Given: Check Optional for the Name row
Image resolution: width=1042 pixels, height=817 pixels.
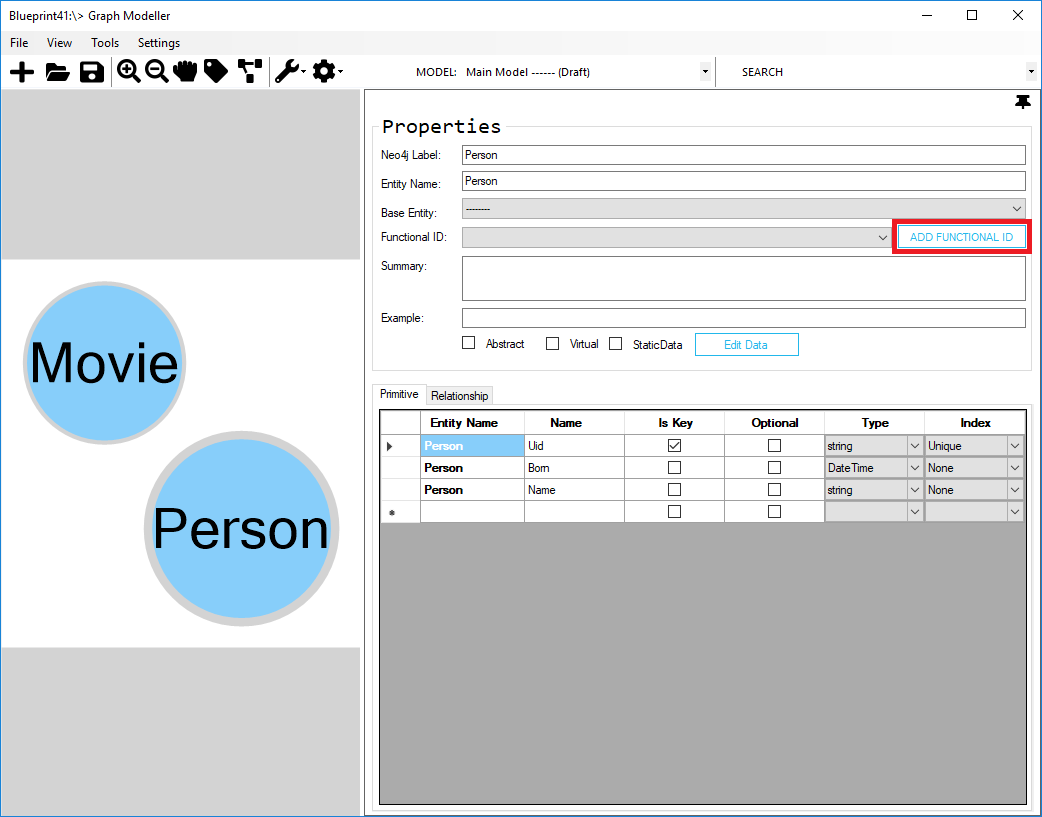Looking at the screenshot, I should click(774, 489).
